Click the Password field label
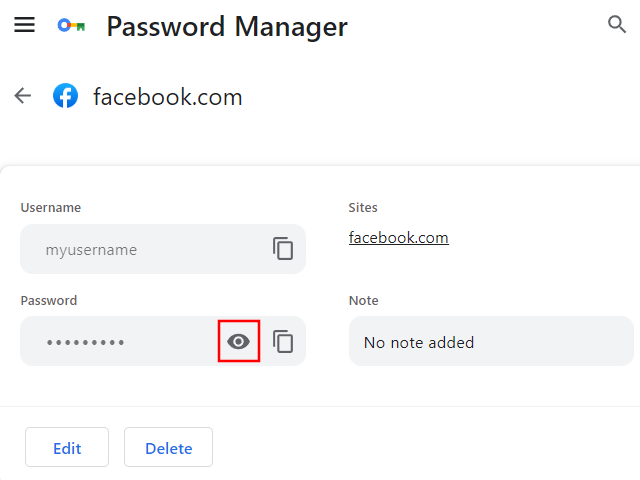This screenshot has height=480, width=640. [48, 300]
